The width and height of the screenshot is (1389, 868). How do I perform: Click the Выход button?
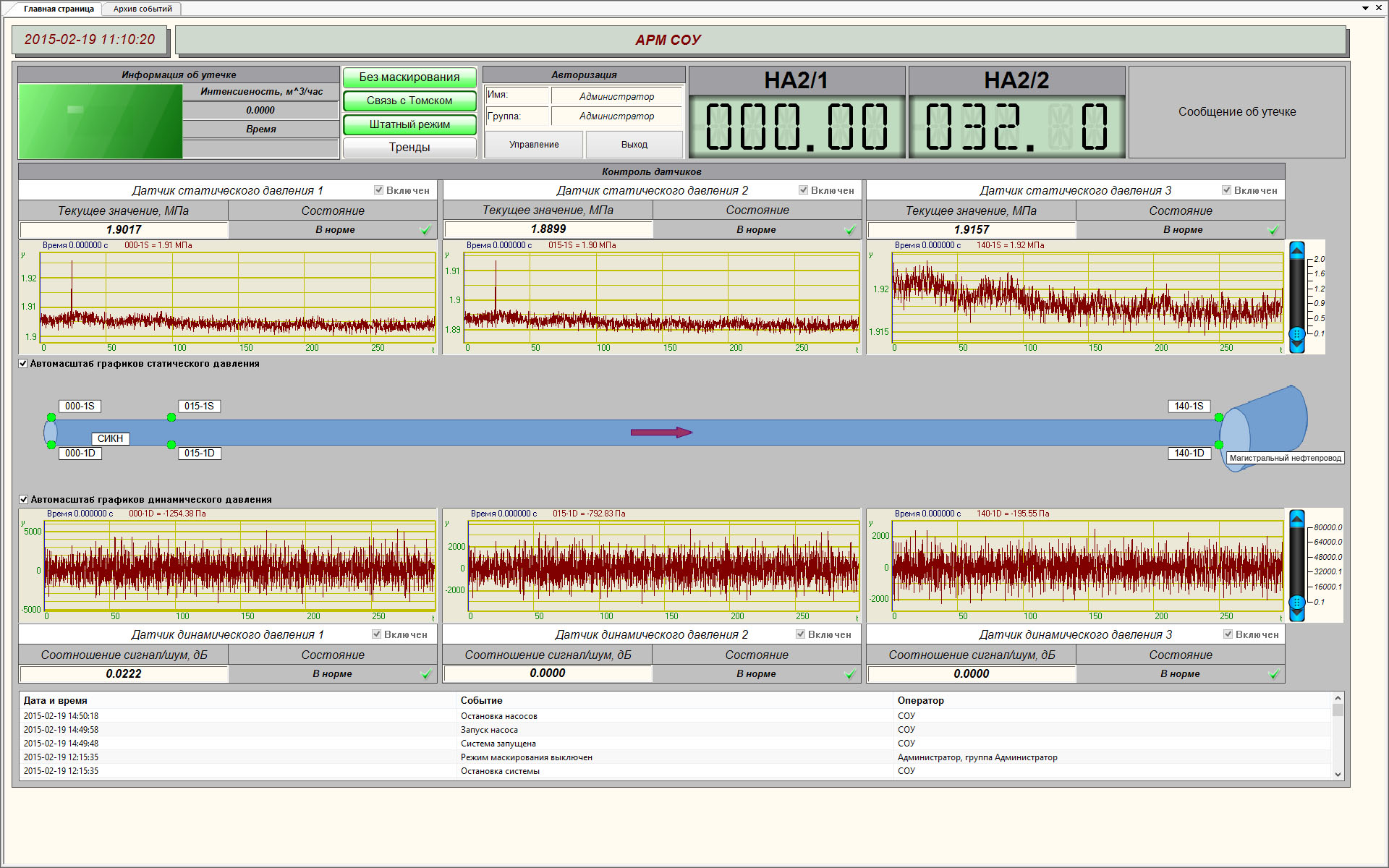[634, 145]
